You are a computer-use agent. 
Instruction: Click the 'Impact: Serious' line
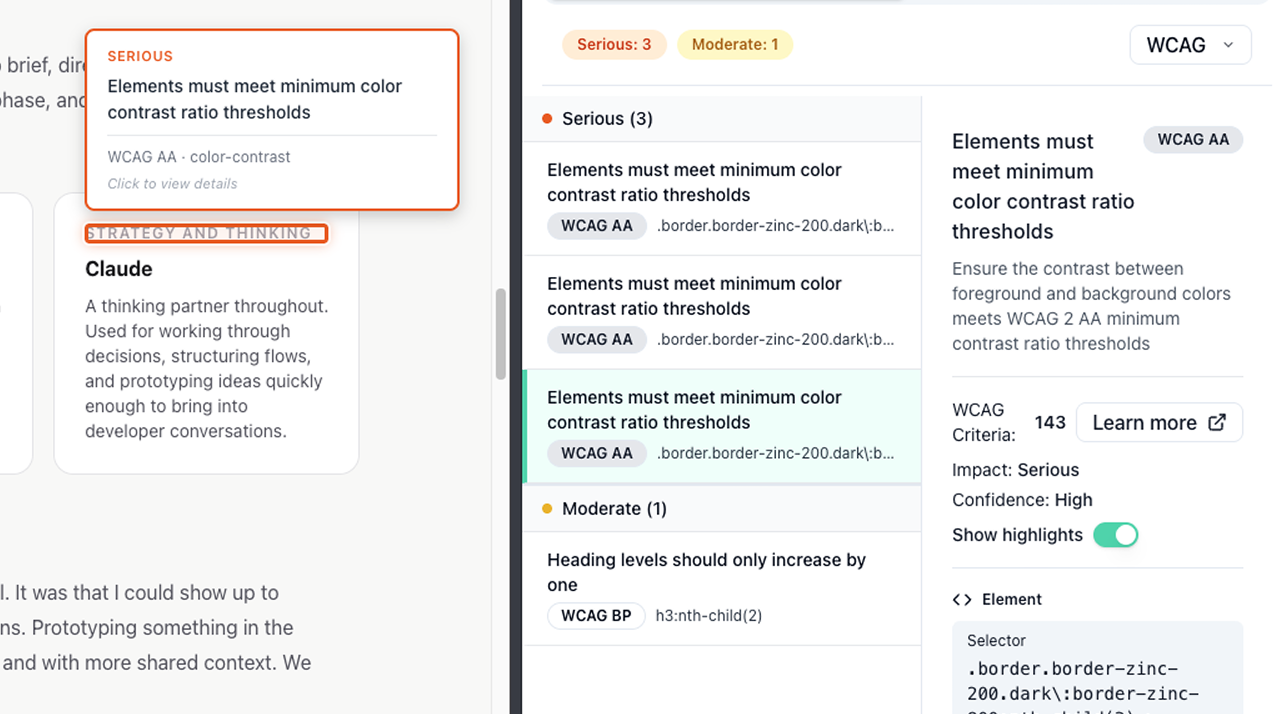pyautogui.click(x=1015, y=470)
